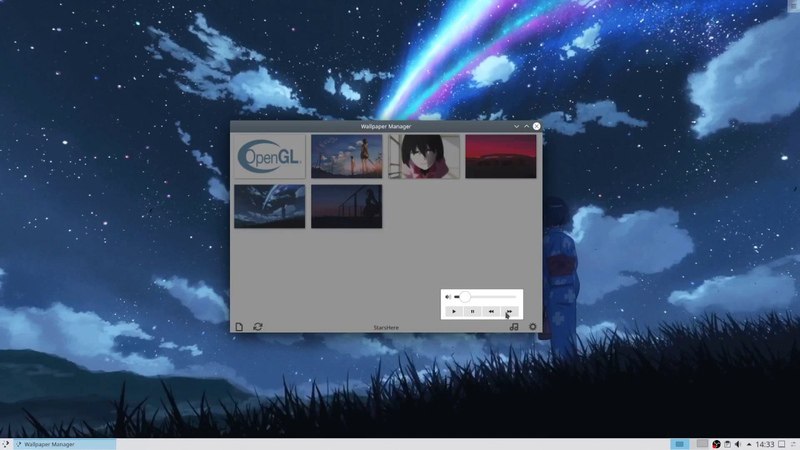Switch to the second virtual desktop pager

point(702,444)
